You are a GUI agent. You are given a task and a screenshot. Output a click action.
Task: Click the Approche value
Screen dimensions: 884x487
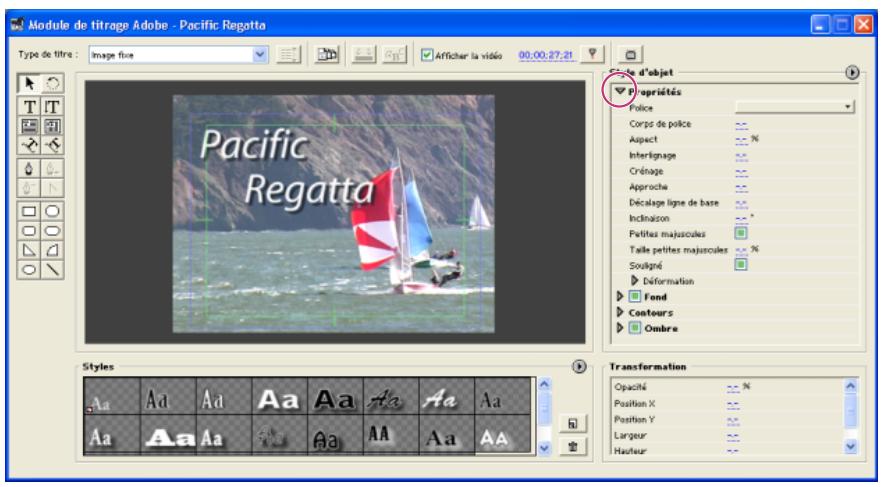[x=741, y=188]
